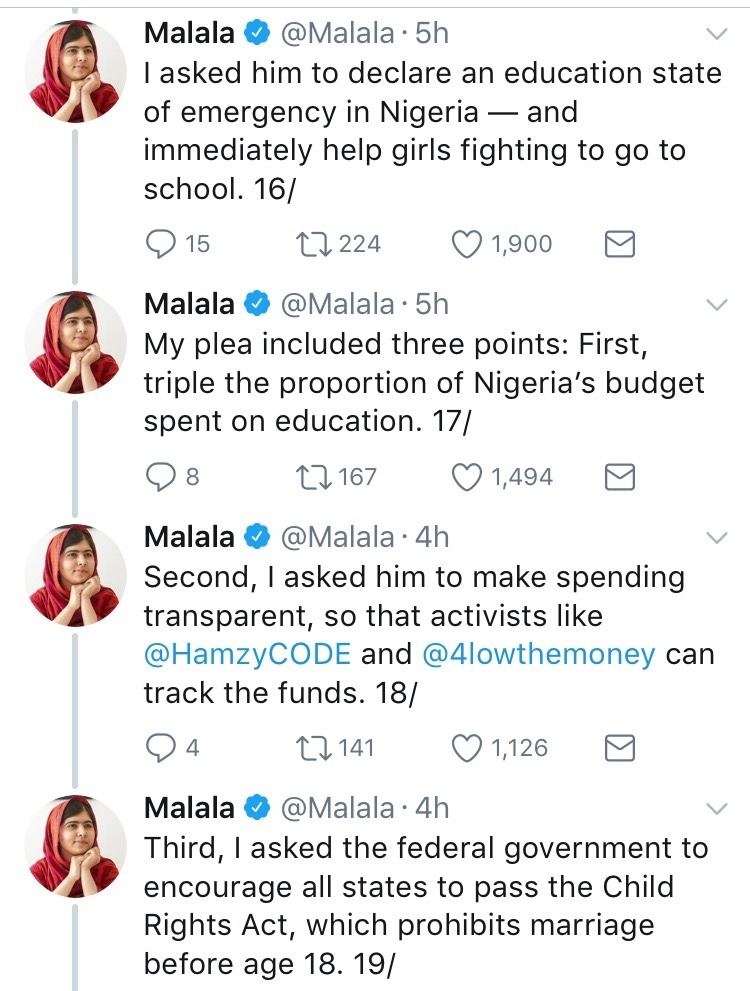750x991 pixels.
Task: Like the tweet with 1,900 likes
Action: [468, 243]
